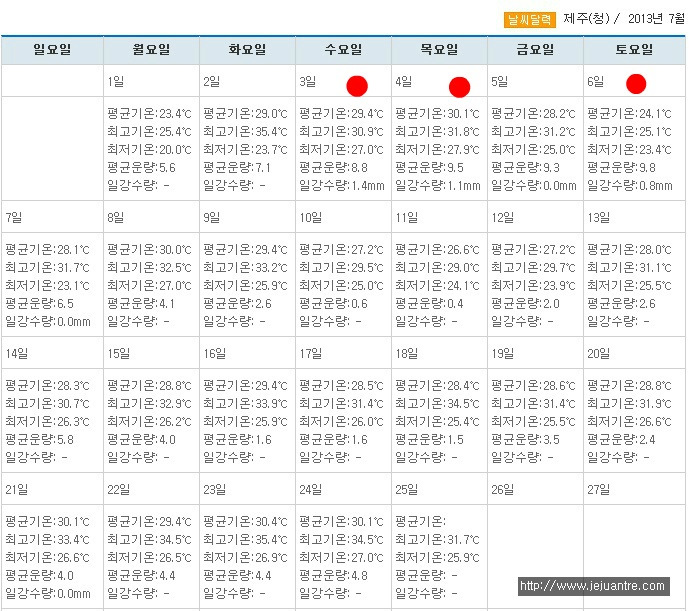Screen dimensions: 689x611
Task: Select the 목요일 column header
Action: click(x=439, y=50)
